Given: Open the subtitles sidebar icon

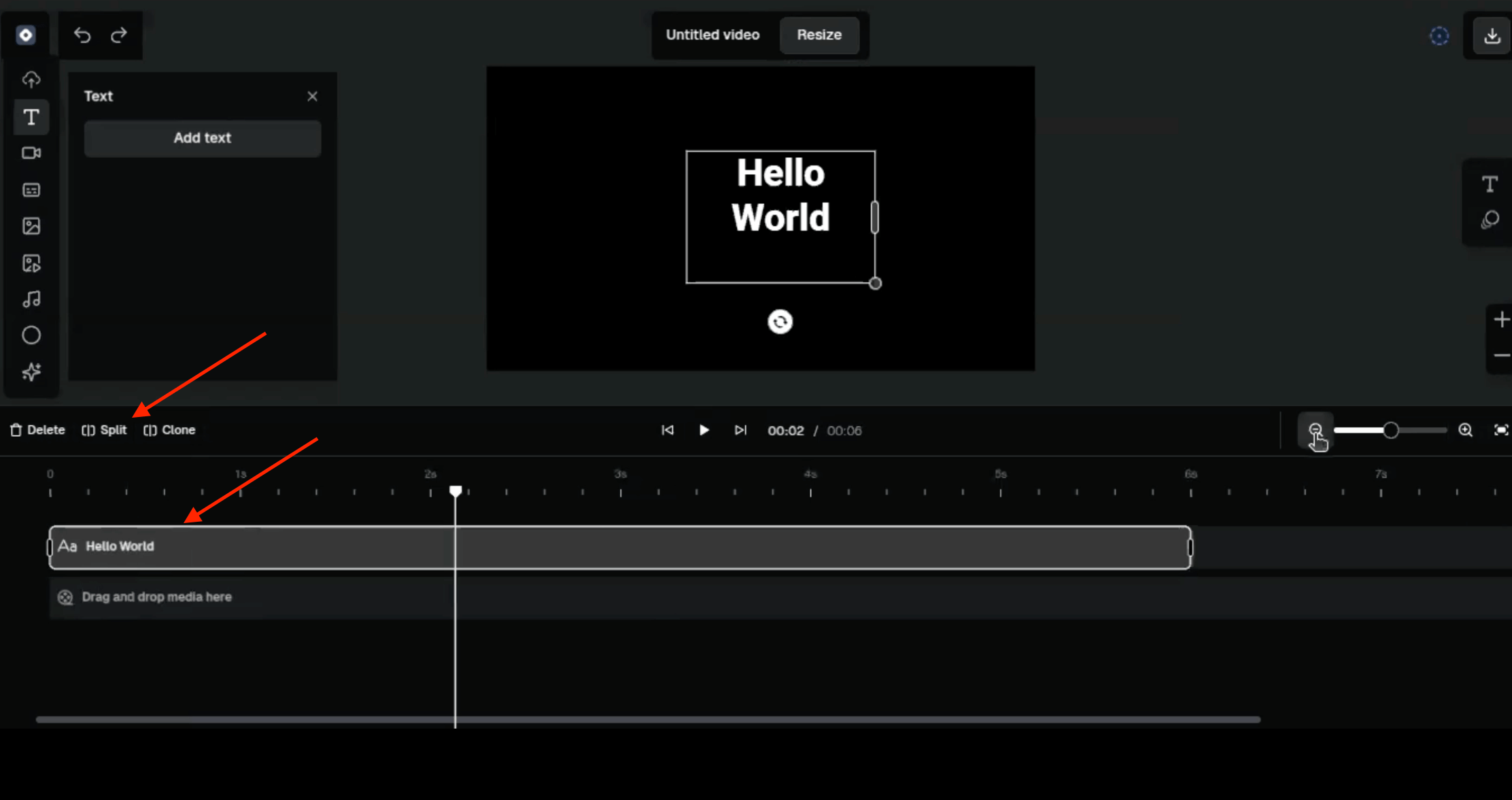Looking at the screenshot, I should tap(31, 190).
